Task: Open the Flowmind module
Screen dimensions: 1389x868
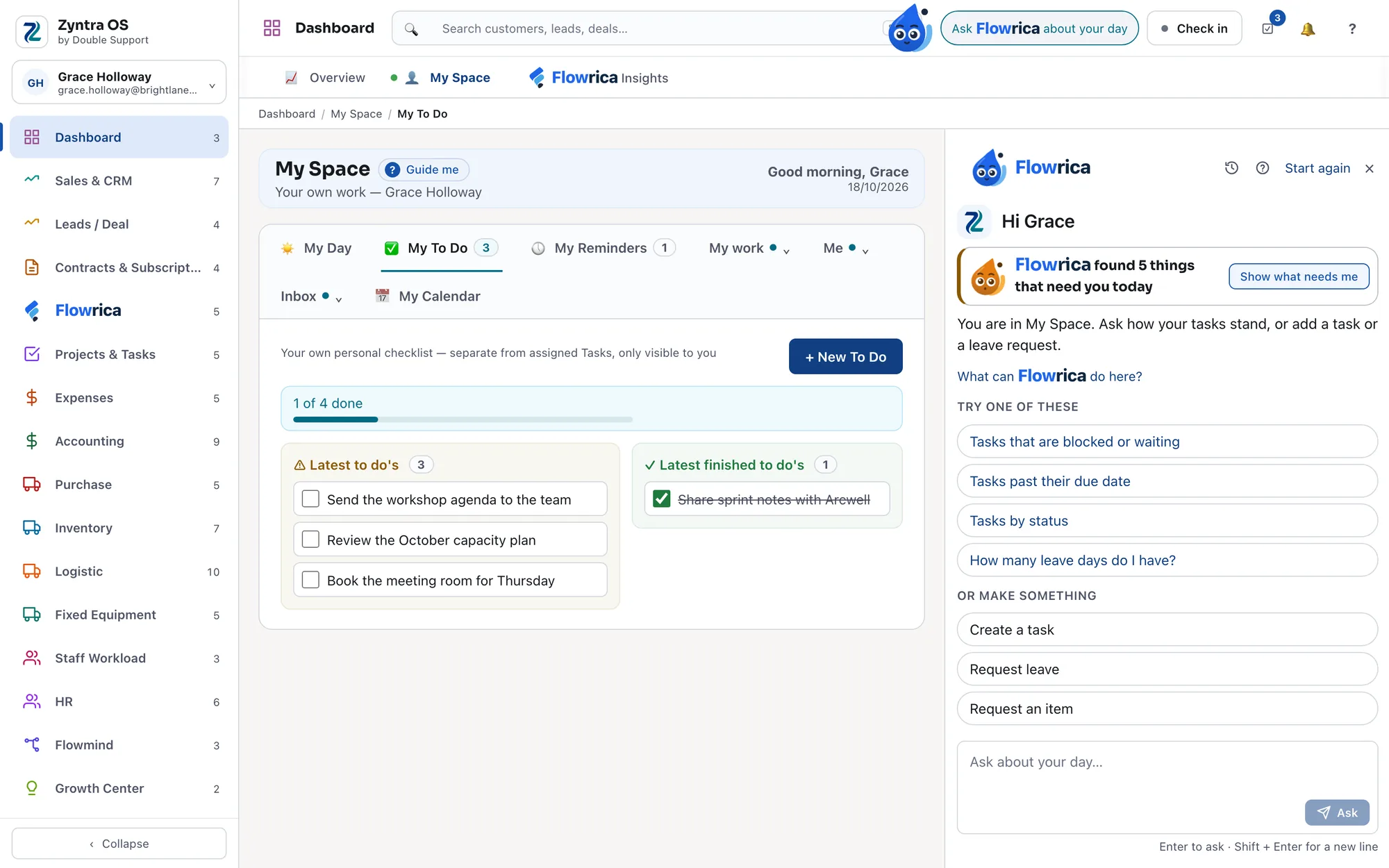Action: pyautogui.click(x=119, y=745)
